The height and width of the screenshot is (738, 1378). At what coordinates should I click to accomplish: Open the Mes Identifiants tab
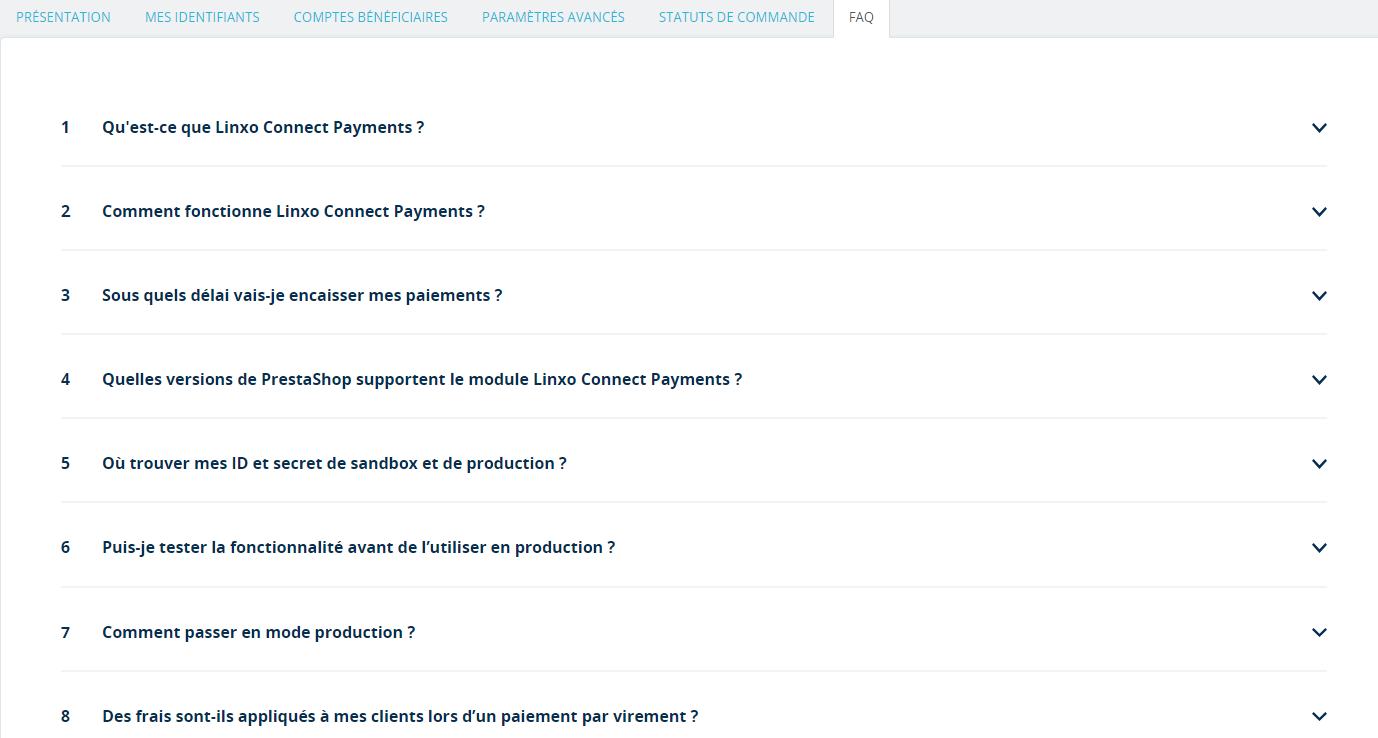pyautogui.click(x=202, y=18)
